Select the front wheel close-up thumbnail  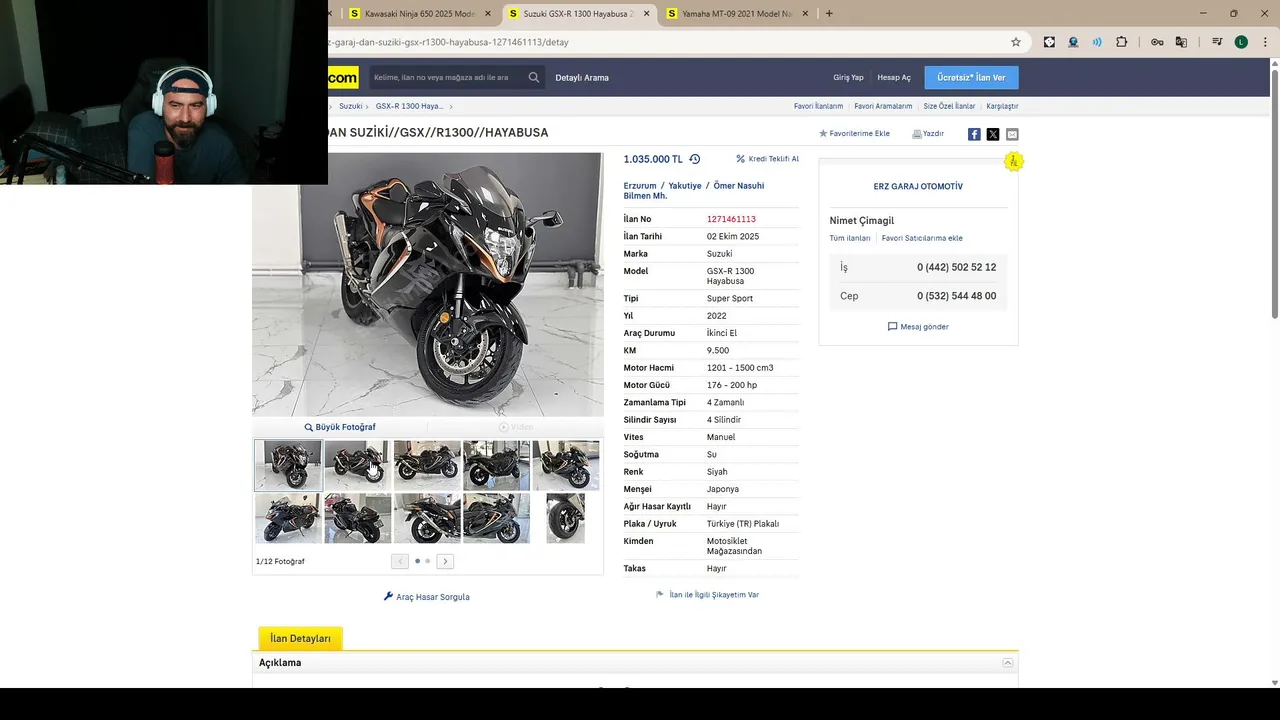point(566,518)
